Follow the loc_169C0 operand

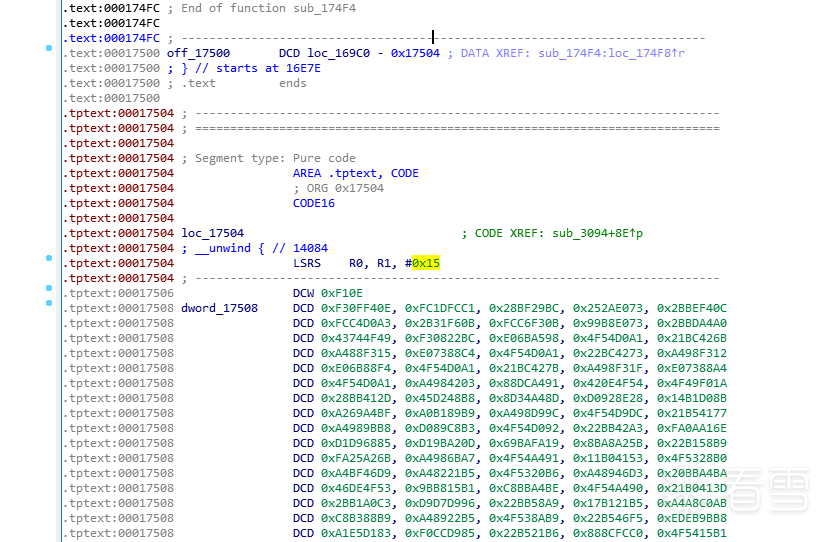pos(339,53)
